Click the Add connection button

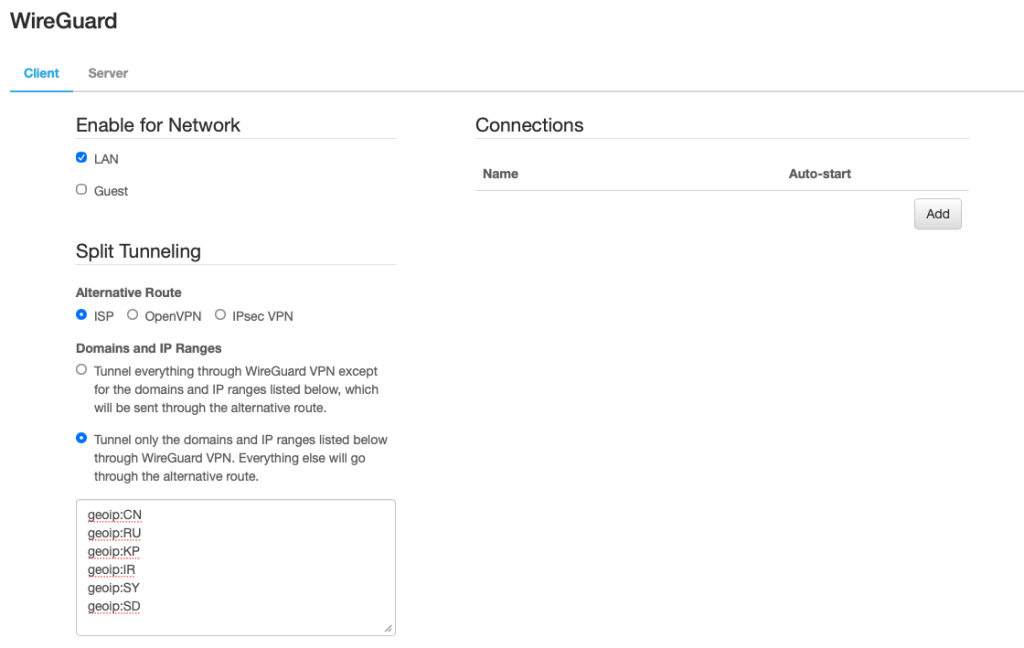click(937, 214)
